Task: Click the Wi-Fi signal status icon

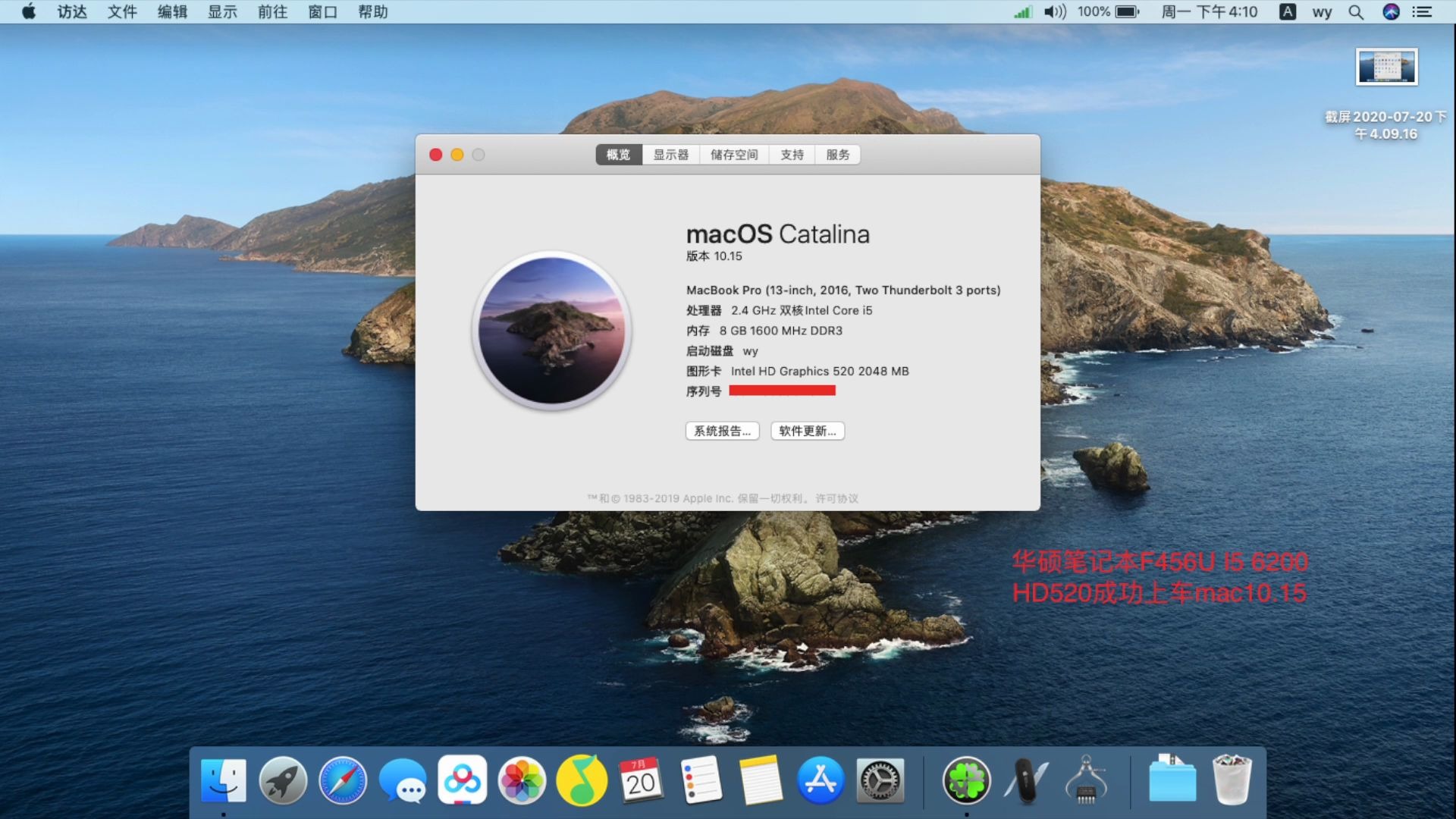Action: click(x=1023, y=11)
